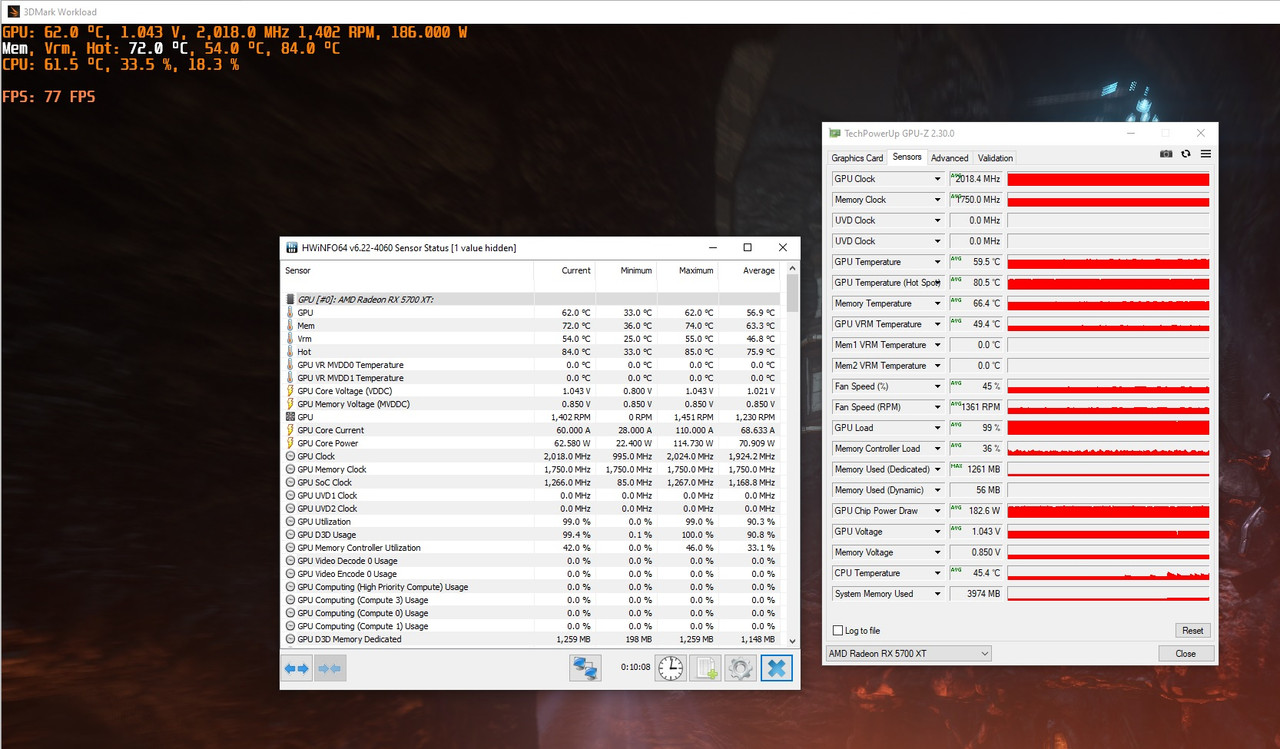Select GPU Computing (High Priority Compute) Usage row
The width and height of the screenshot is (1280, 749).
point(532,587)
